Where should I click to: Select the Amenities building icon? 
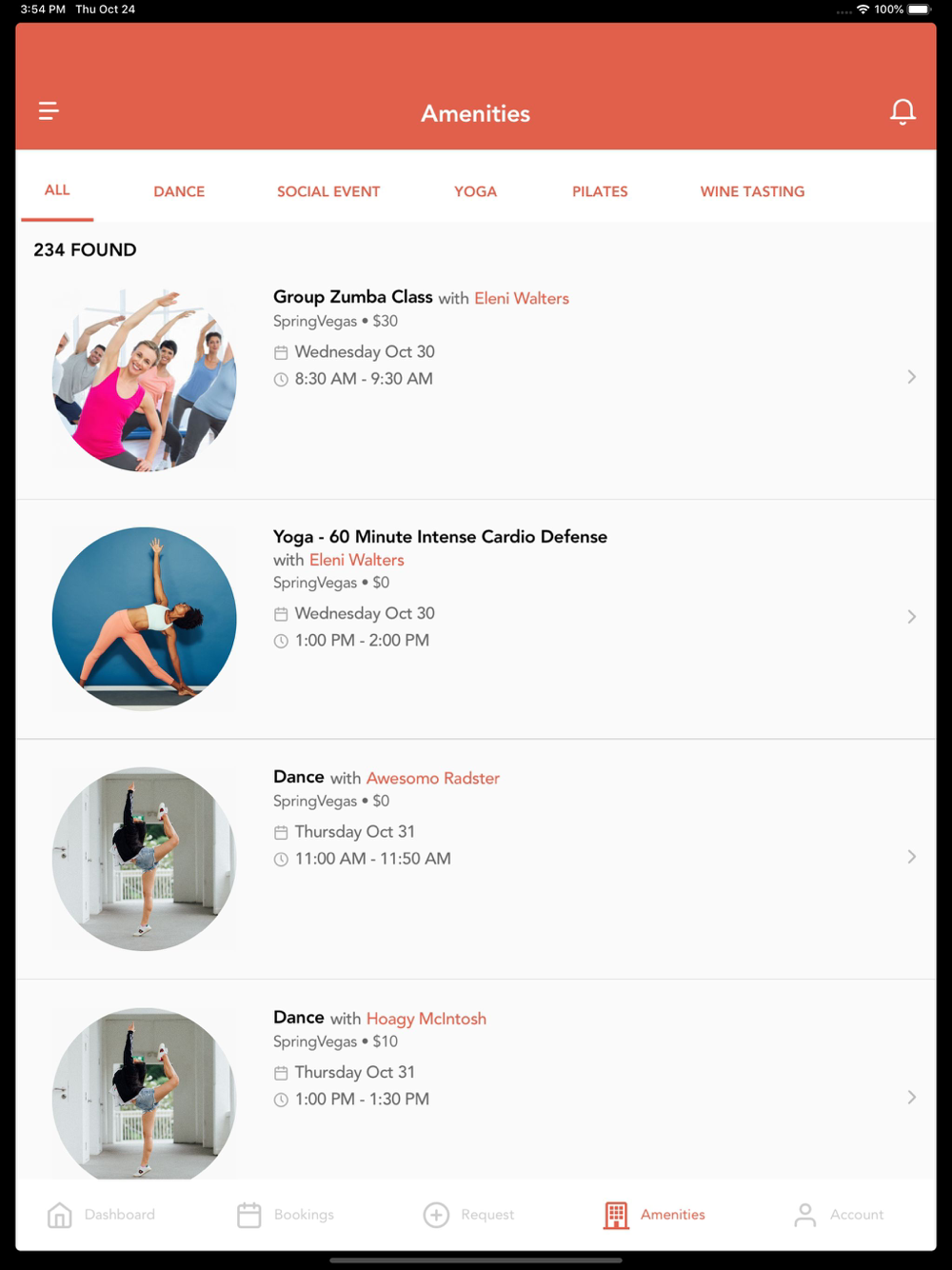click(x=616, y=1215)
